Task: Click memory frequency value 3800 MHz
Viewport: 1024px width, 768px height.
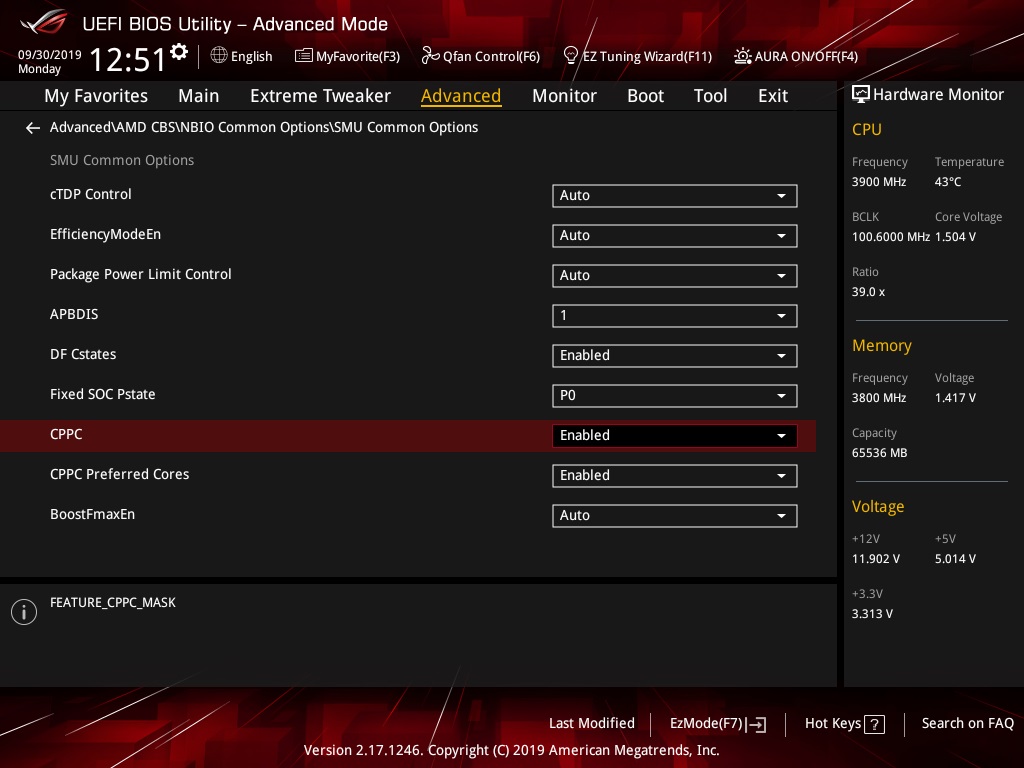Action: click(879, 398)
